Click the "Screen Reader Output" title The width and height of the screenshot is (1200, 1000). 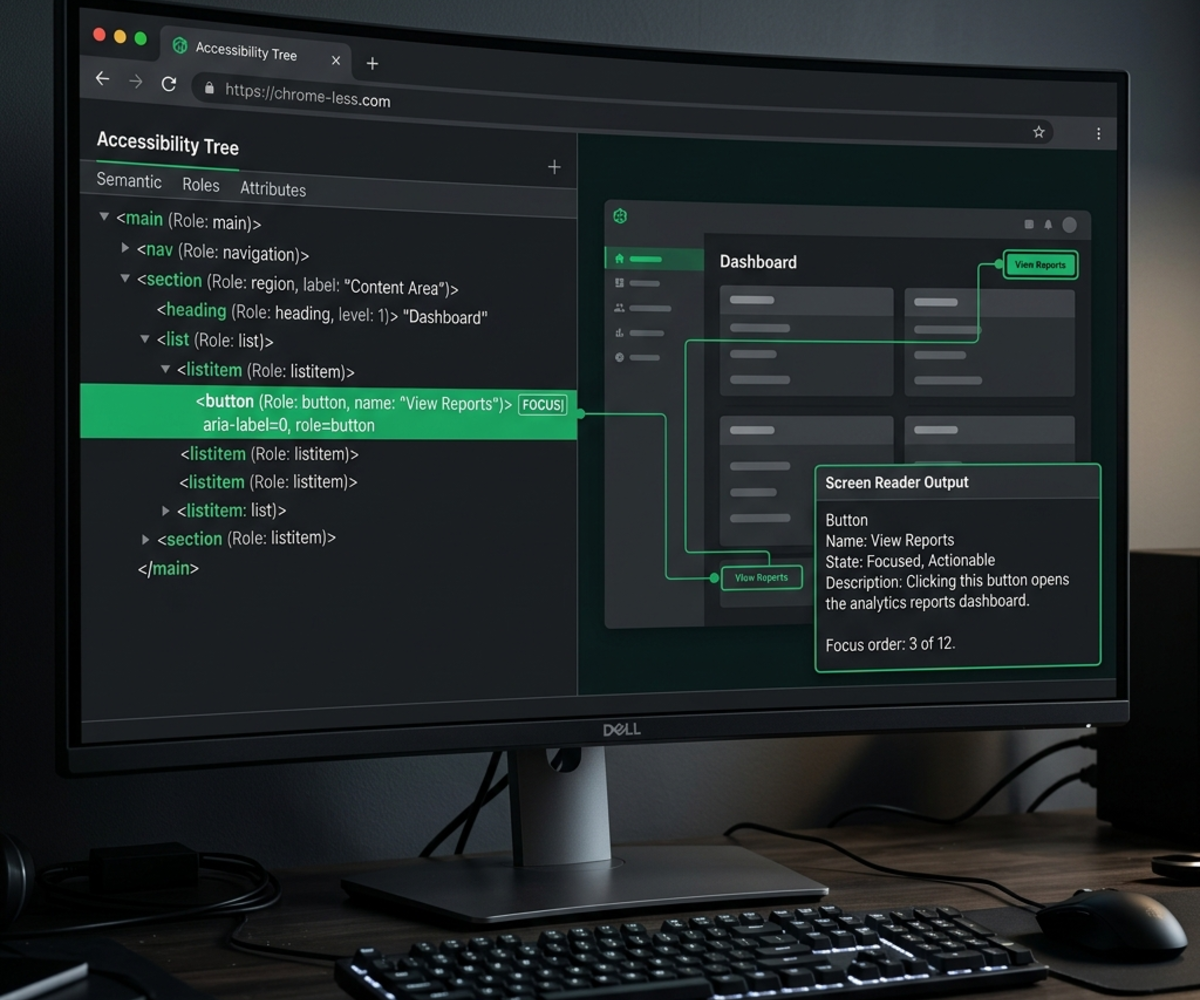(897, 482)
